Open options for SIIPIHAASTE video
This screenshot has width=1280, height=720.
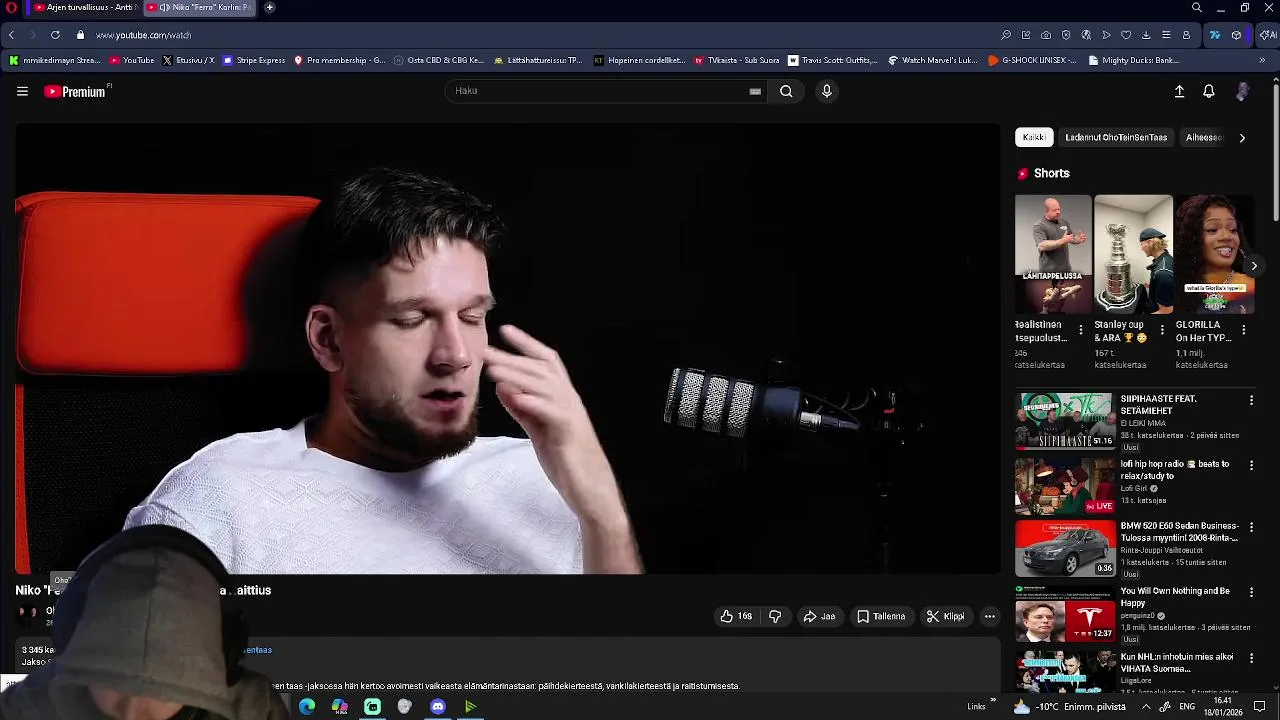click(x=1251, y=400)
